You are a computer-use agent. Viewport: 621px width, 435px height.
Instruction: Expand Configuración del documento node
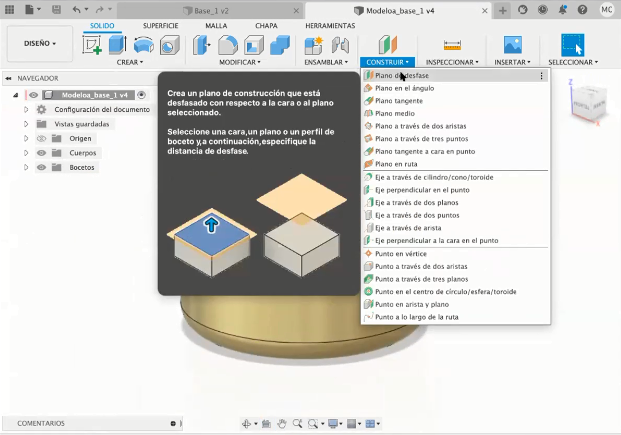click(26, 110)
